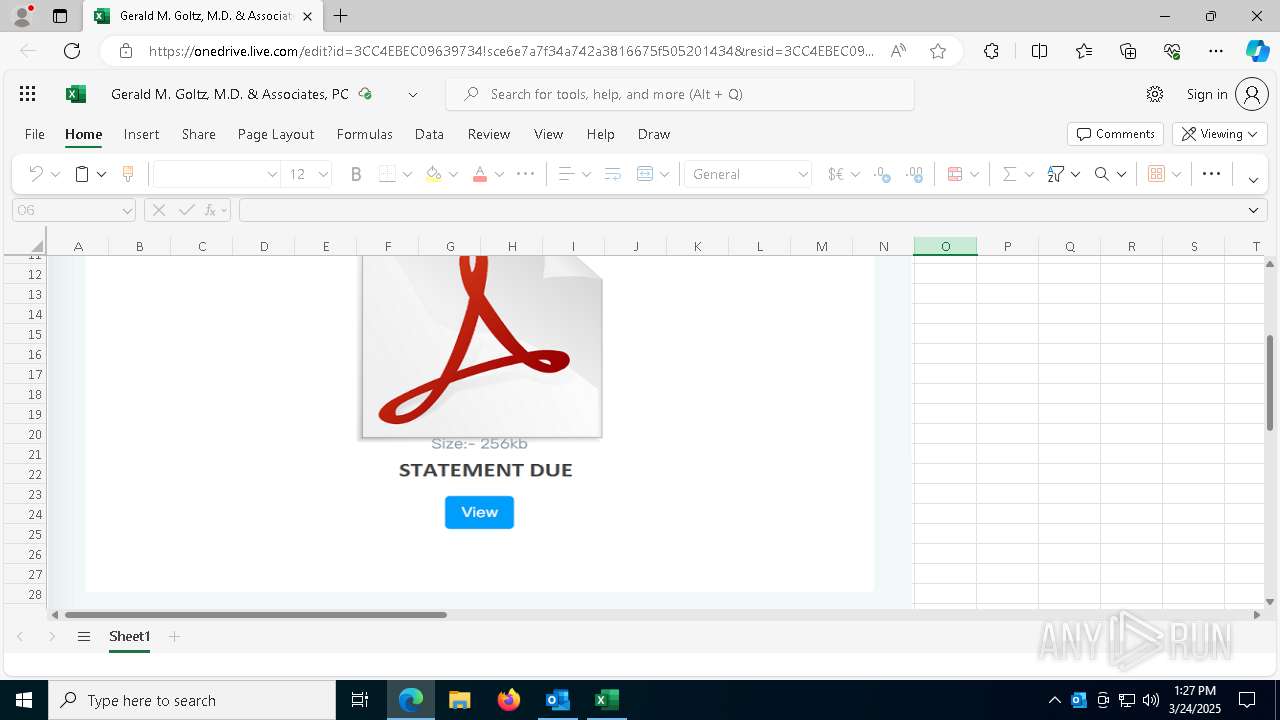Click the vertical scrollbar thumb

[1270, 383]
